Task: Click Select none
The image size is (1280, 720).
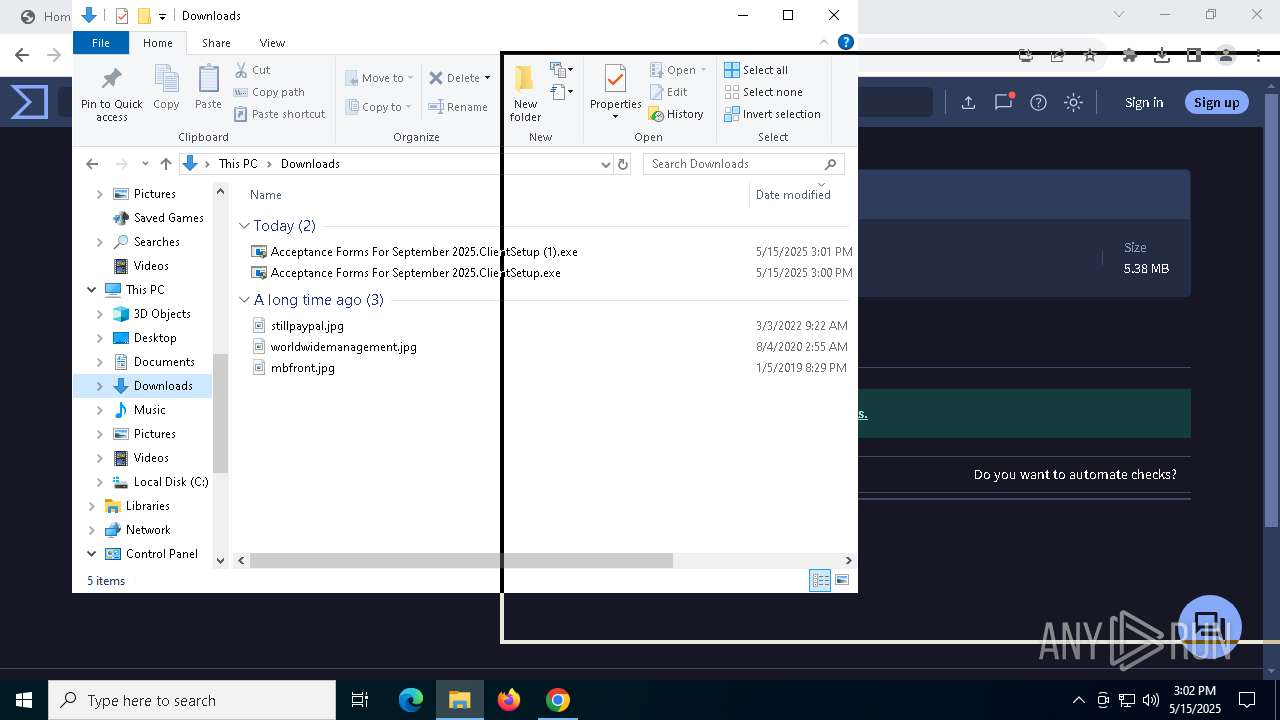Action: click(x=763, y=92)
